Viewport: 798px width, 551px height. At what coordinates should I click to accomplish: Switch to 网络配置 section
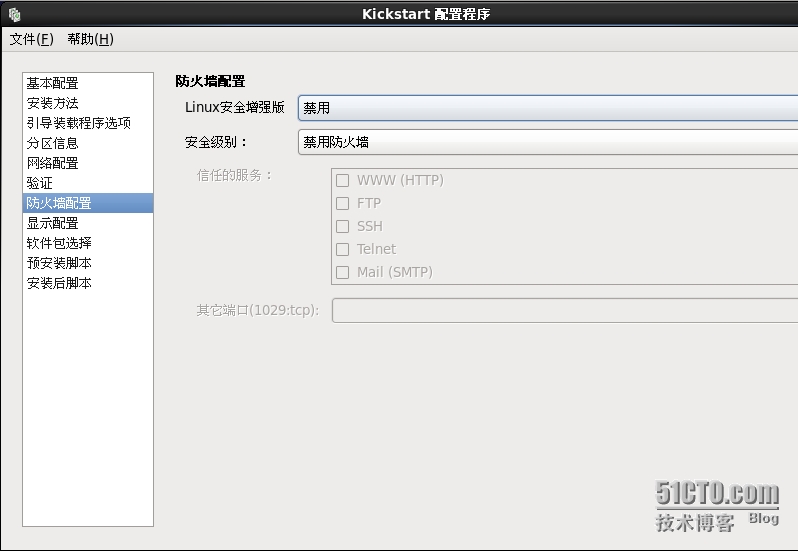point(88,163)
